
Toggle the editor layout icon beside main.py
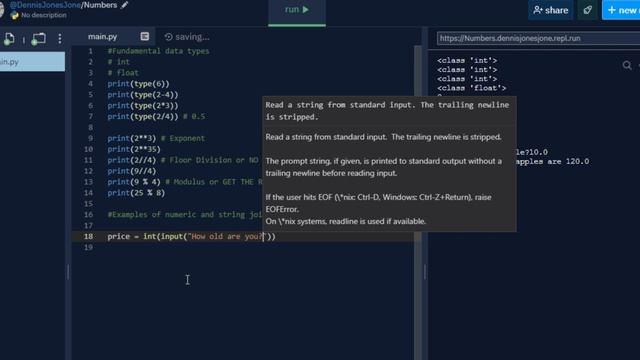pyautogui.click(x=144, y=37)
